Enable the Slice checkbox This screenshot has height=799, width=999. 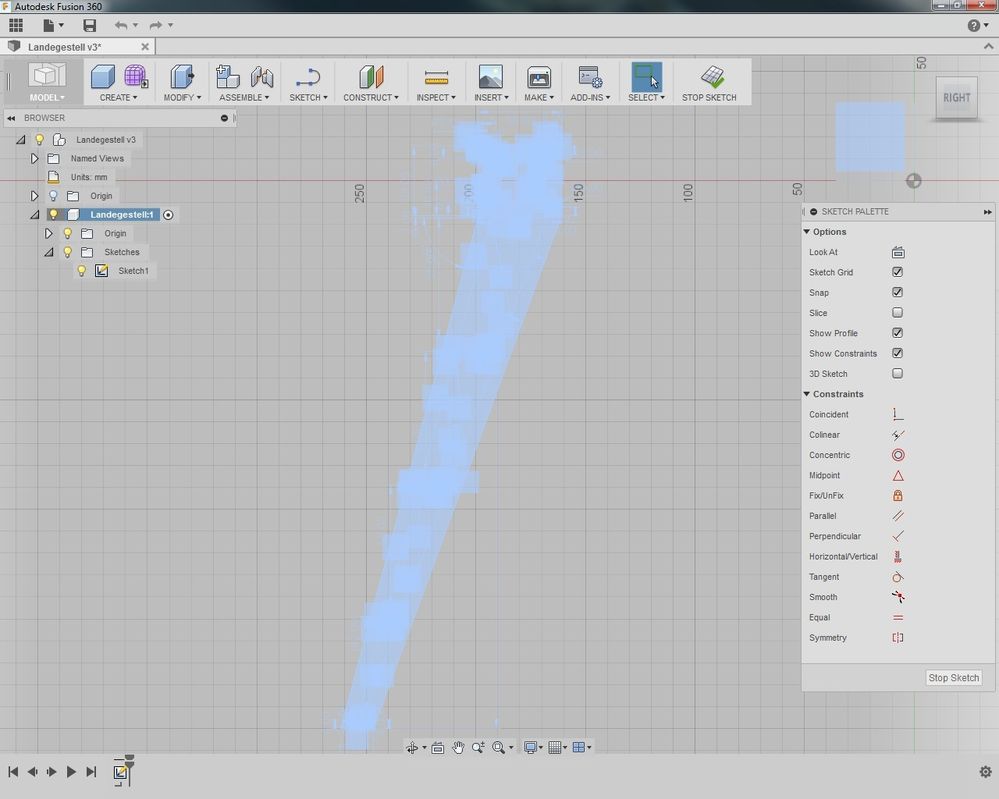point(897,313)
